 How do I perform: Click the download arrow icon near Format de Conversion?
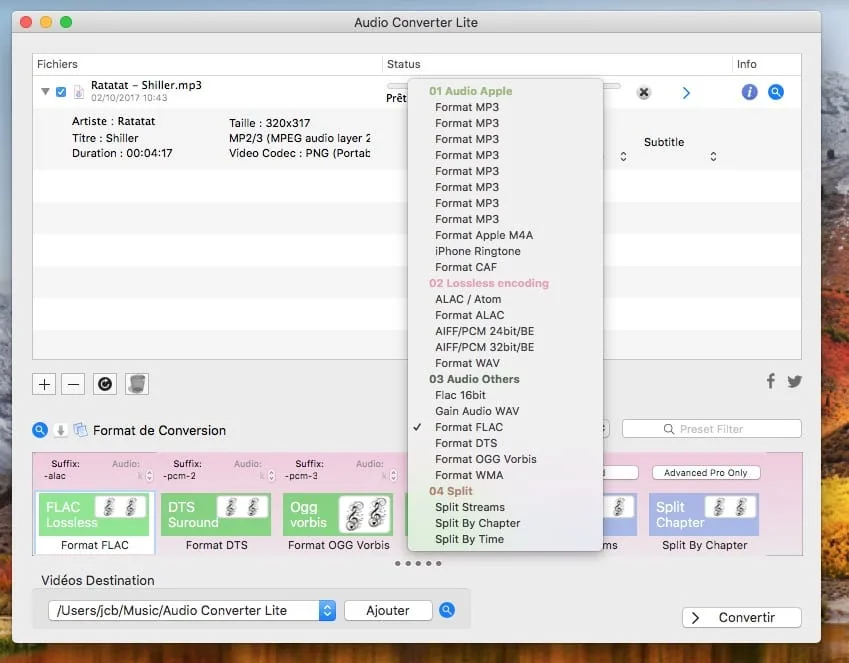(63, 430)
